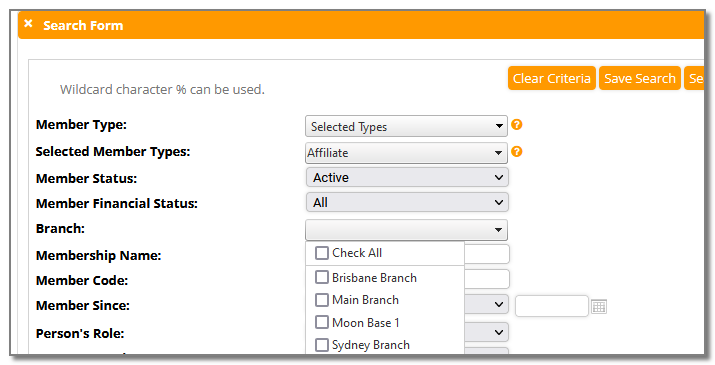
Task: Click the Member Since date input field
Action: tap(552, 306)
